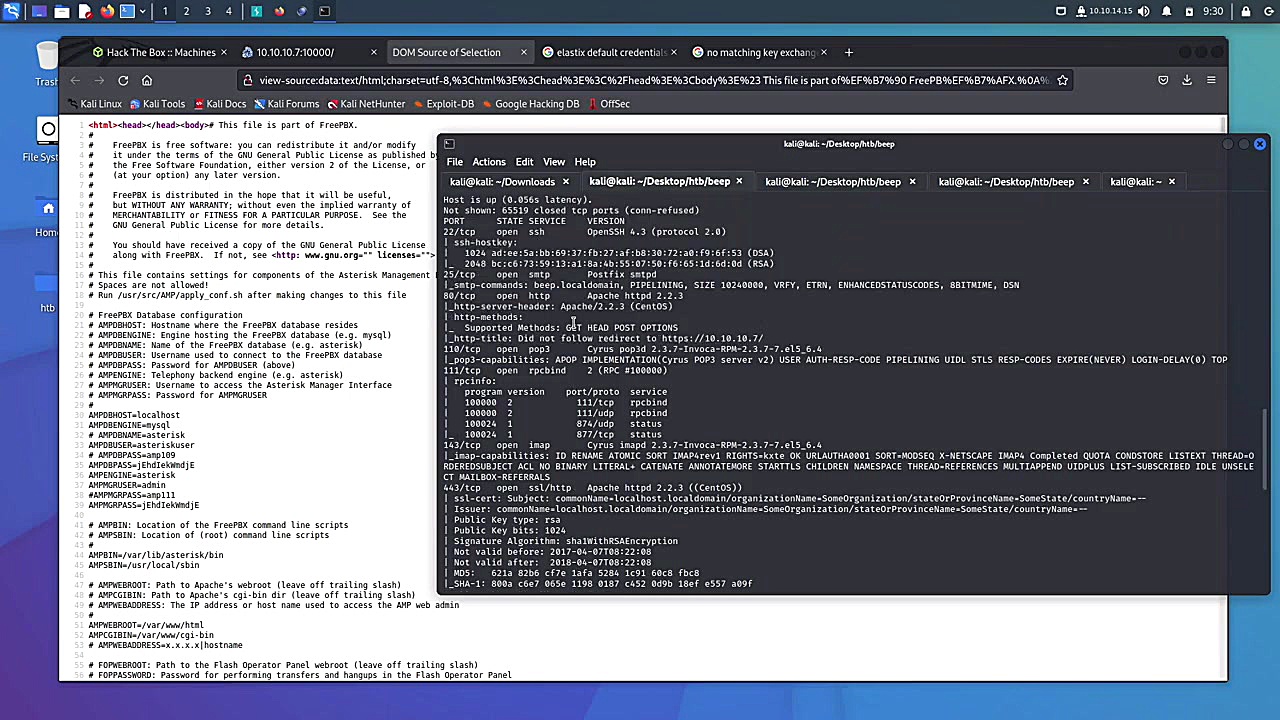Close the DOM Source of Selection tab
1280x720 pixels.
(x=523, y=52)
